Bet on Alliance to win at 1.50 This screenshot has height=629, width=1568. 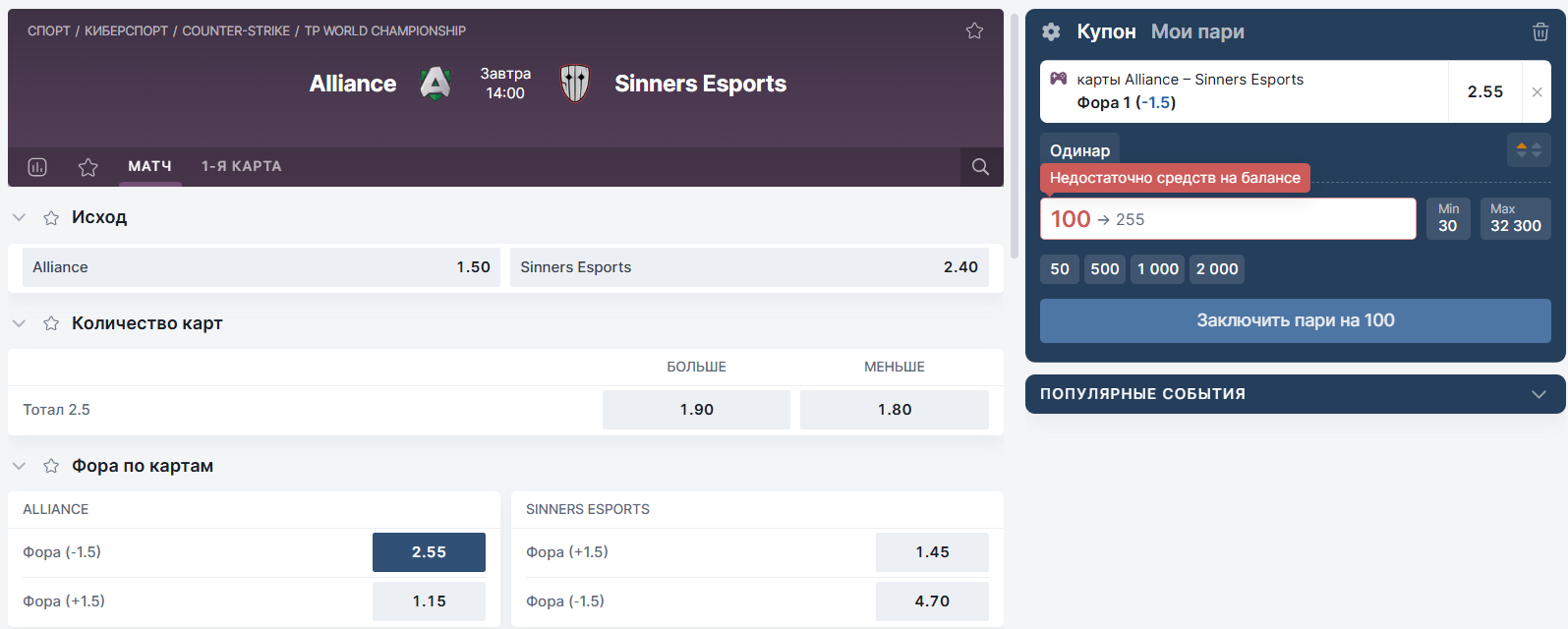261,267
